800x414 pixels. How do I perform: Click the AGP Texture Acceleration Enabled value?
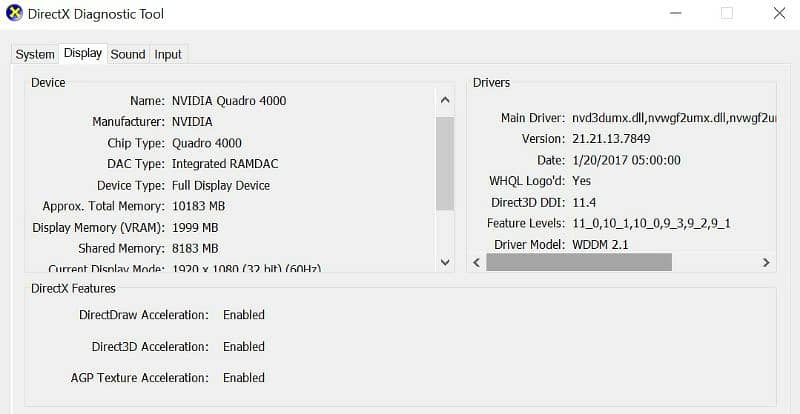[x=244, y=378]
